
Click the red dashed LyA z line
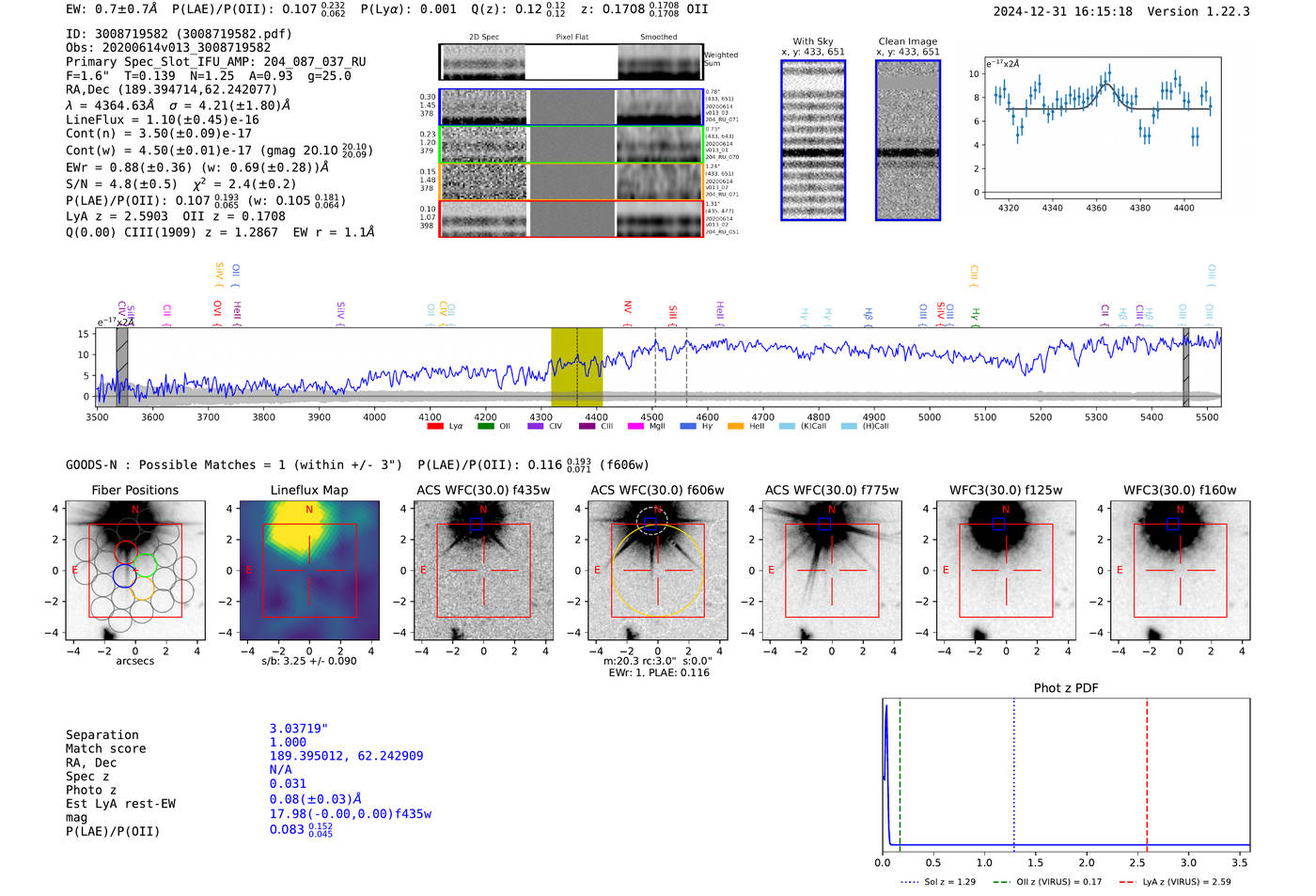coord(1147,776)
